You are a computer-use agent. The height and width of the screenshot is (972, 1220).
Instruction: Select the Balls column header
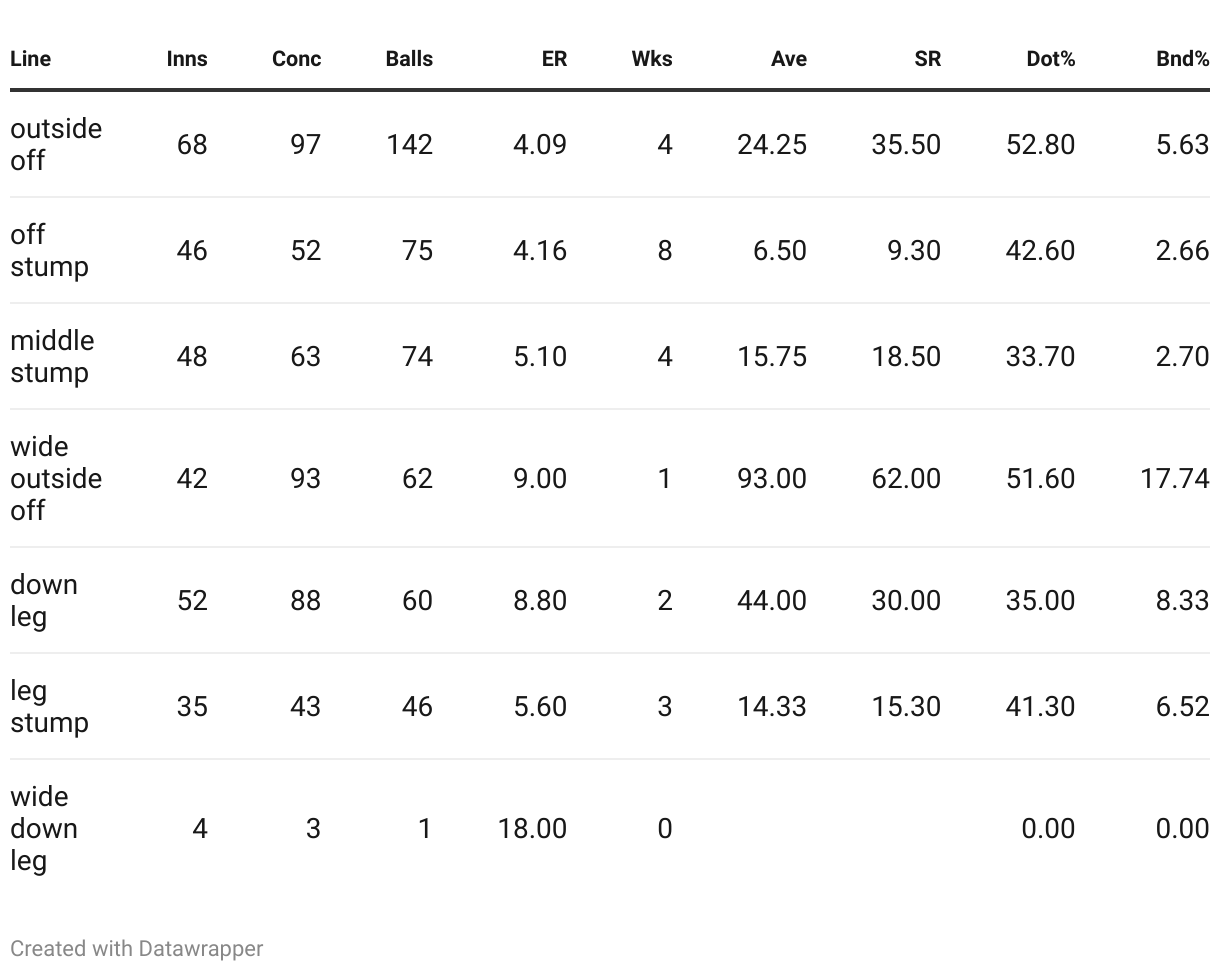point(409,59)
